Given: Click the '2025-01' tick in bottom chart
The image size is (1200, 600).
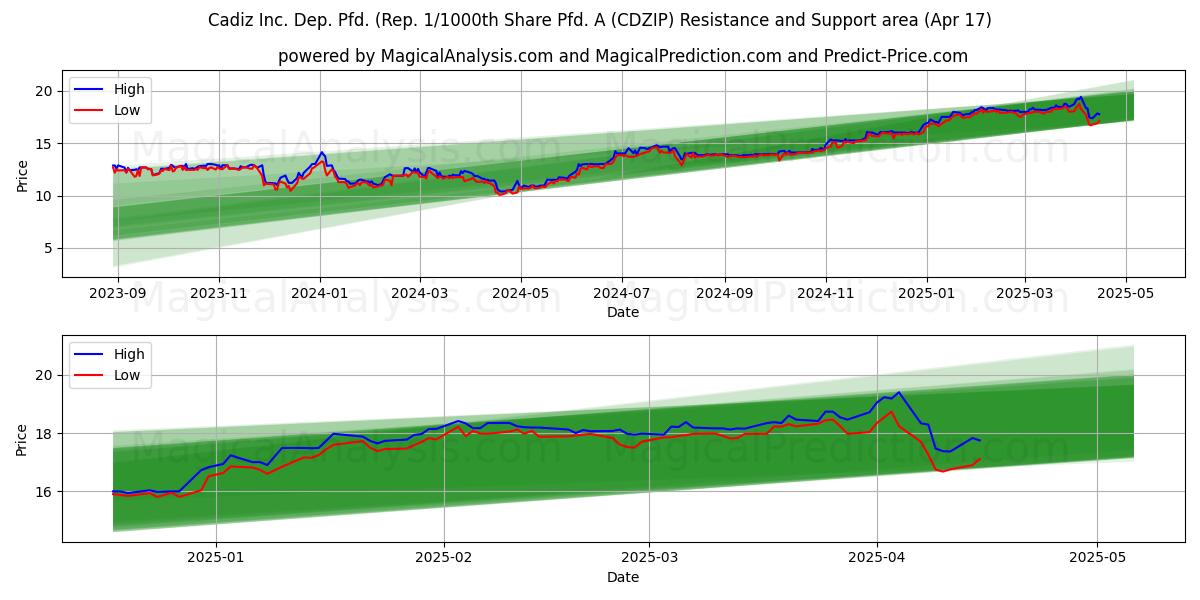Looking at the screenshot, I should tap(217, 558).
